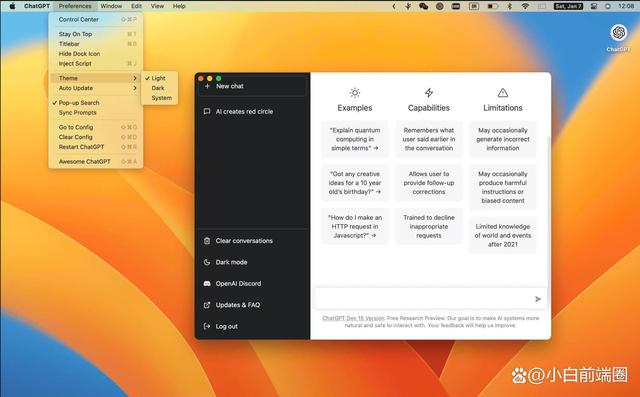
Task: Click the chat bubble icon for AI creates red circle
Action: pos(207,111)
